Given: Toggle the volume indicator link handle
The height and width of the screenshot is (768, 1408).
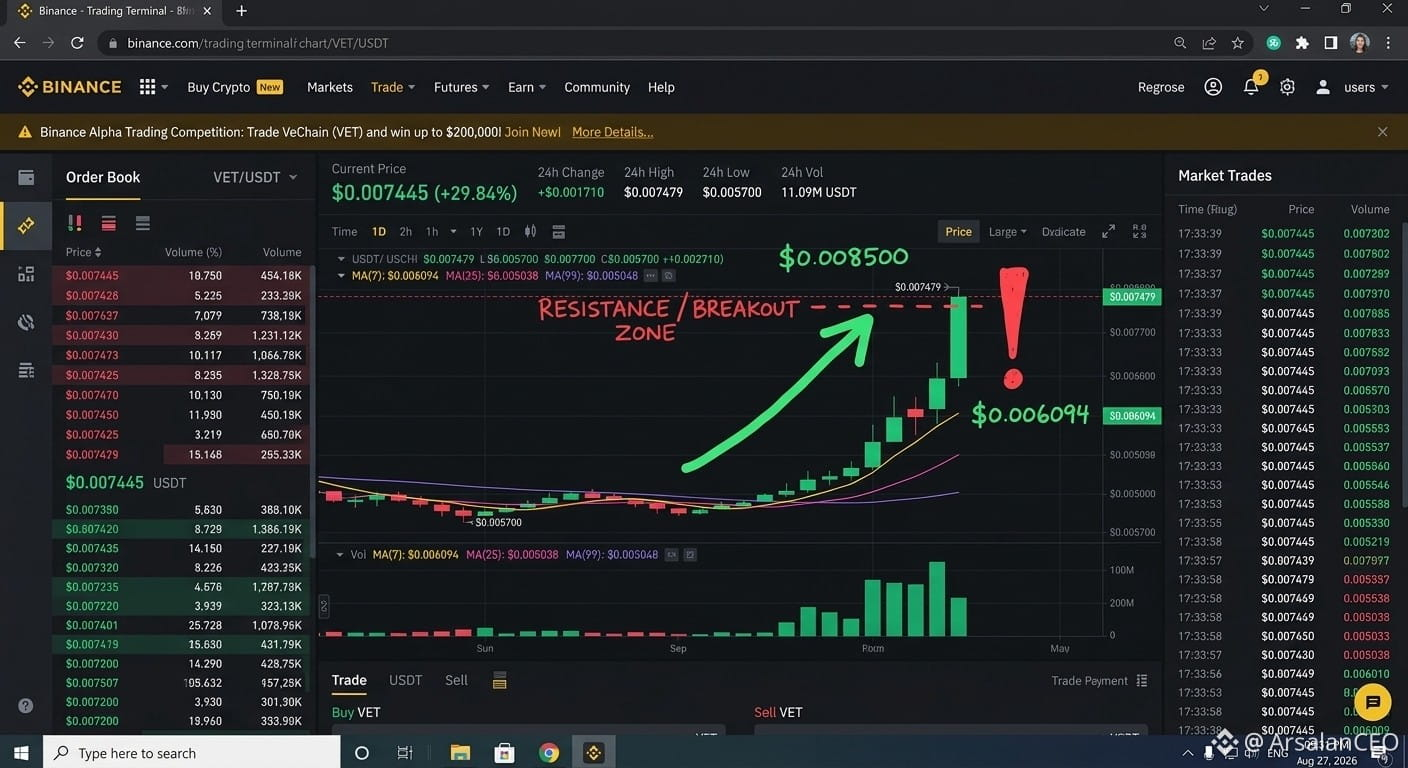Looking at the screenshot, I should point(324,605).
